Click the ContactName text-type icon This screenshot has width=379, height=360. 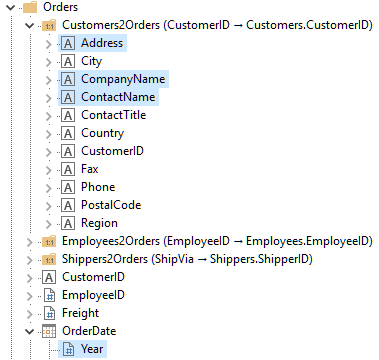pos(68,97)
